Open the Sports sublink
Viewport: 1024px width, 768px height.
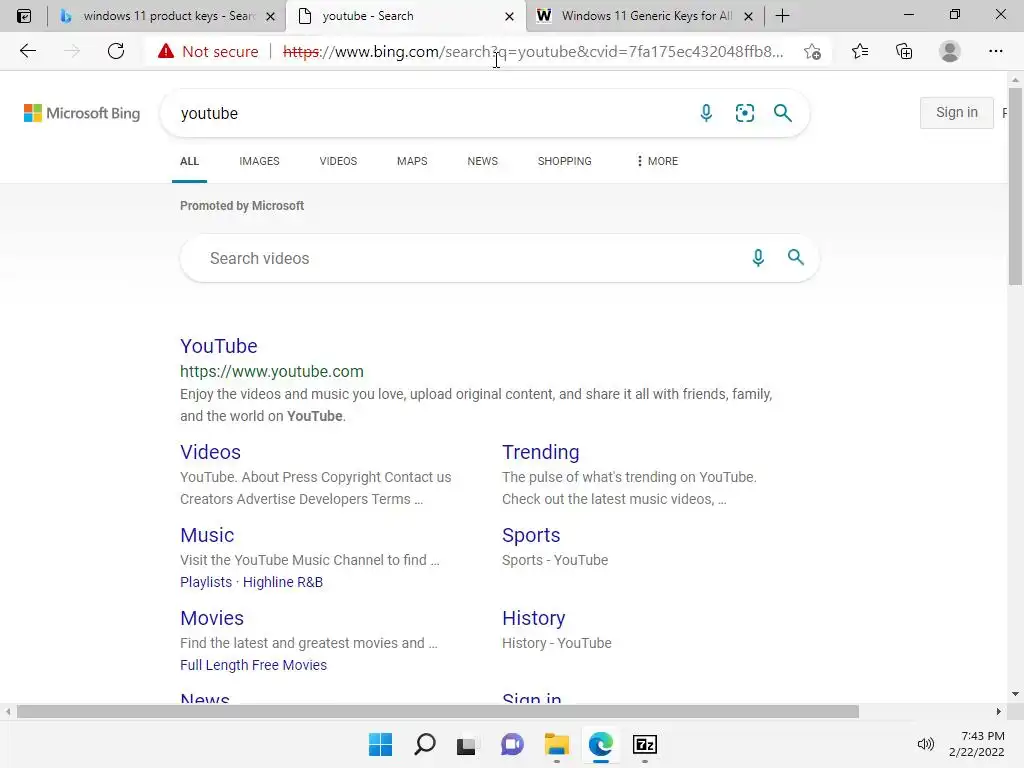click(531, 535)
